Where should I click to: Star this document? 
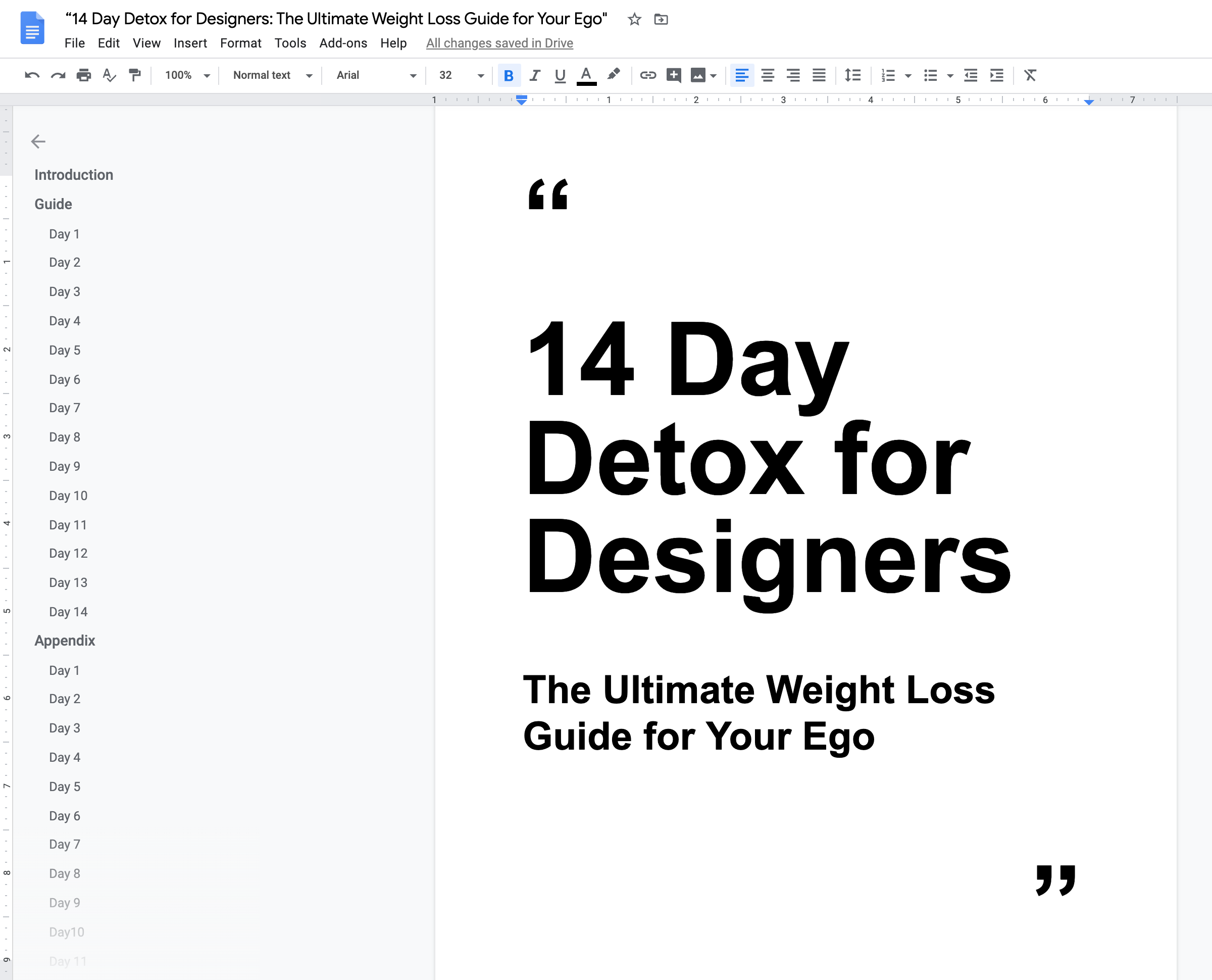click(x=634, y=20)
